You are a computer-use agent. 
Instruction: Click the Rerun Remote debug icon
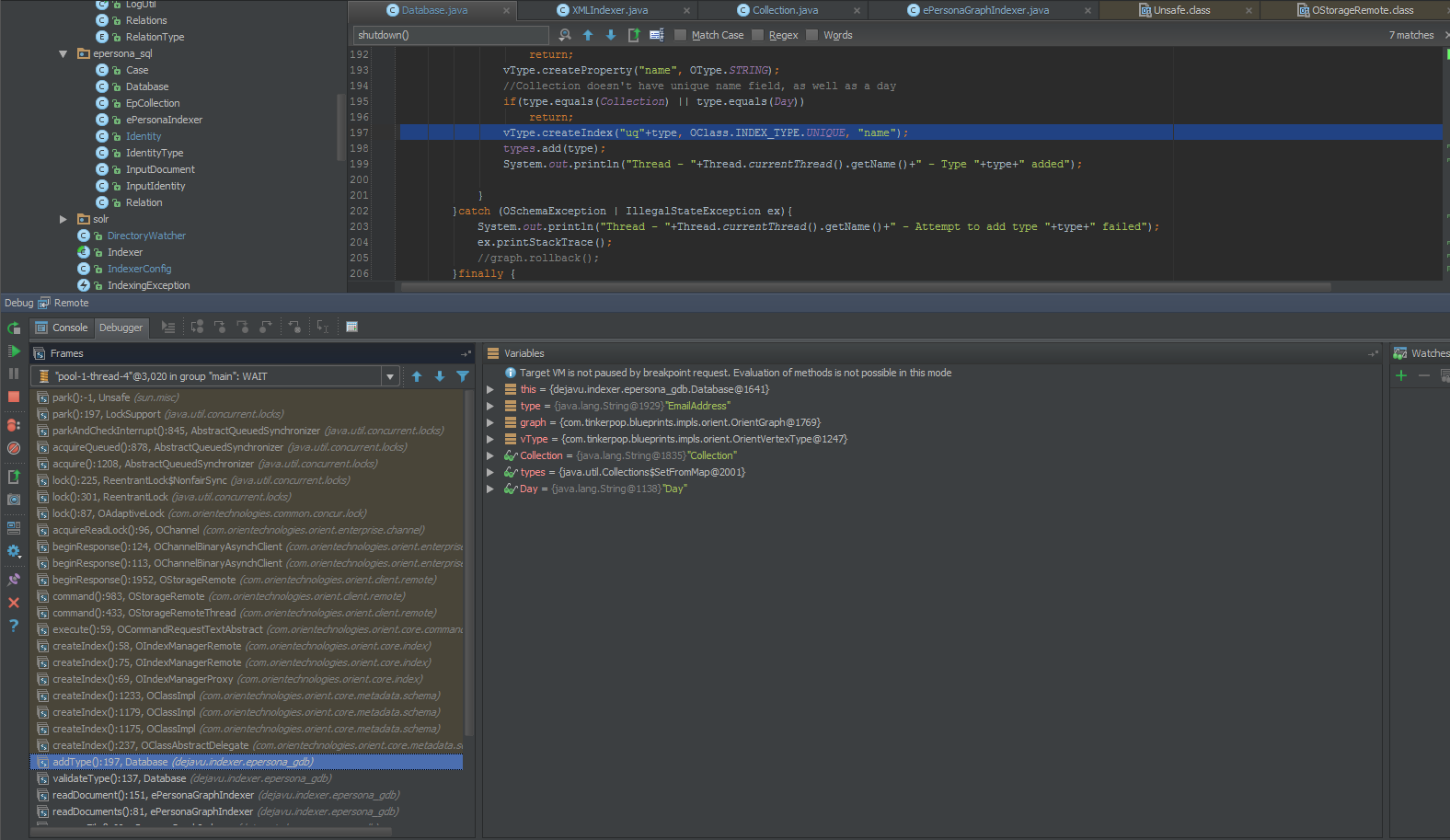14,328
